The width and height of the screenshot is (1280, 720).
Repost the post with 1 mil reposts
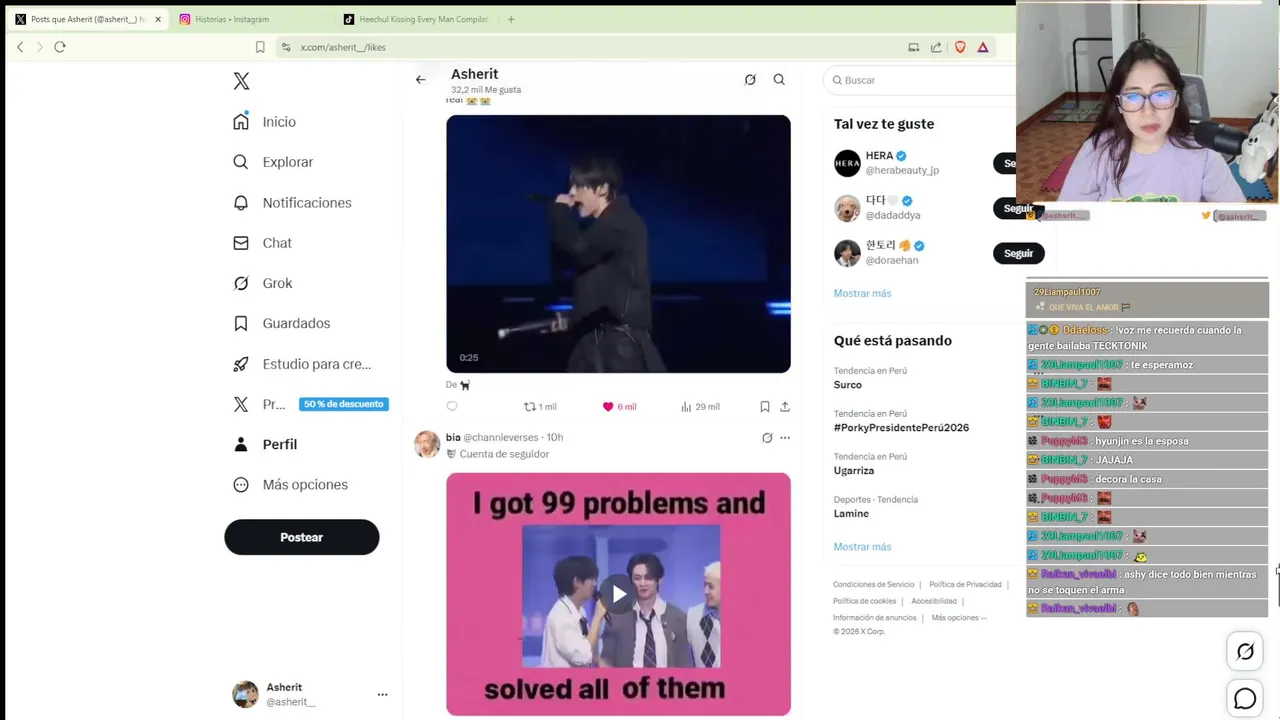pos(540,406)
